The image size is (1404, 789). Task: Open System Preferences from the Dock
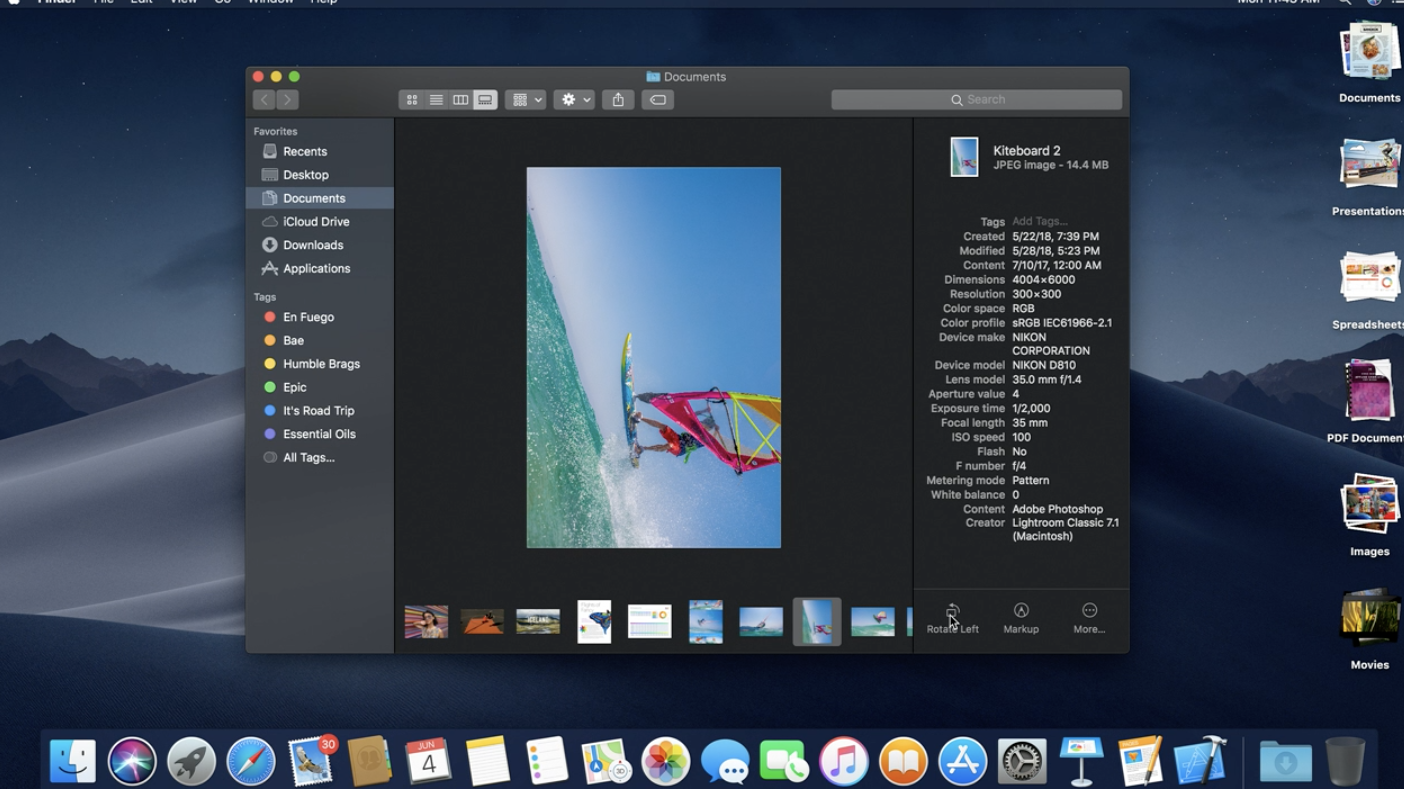1021,761
